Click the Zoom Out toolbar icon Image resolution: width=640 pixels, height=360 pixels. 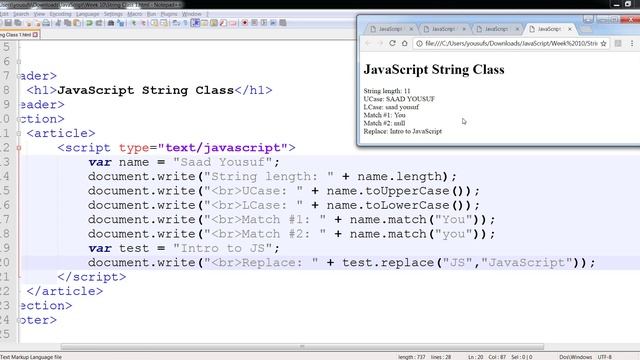point(143,23)
